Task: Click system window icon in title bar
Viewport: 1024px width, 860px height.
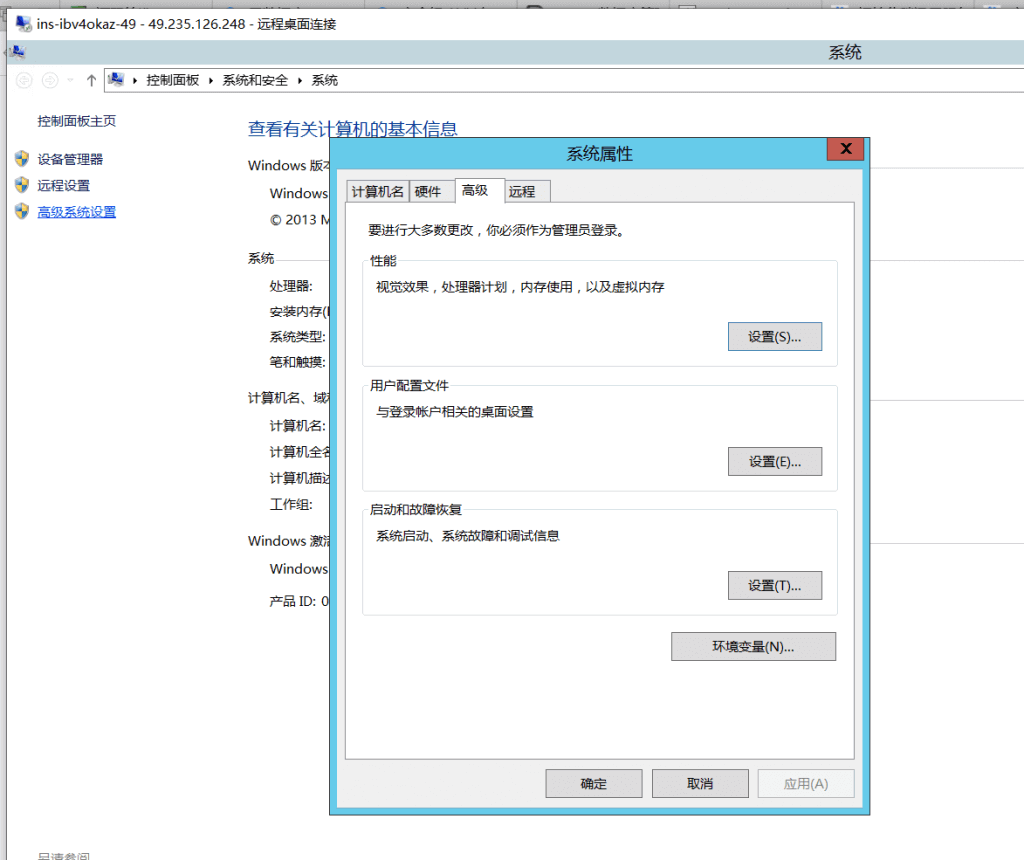Action: point(18,52)
